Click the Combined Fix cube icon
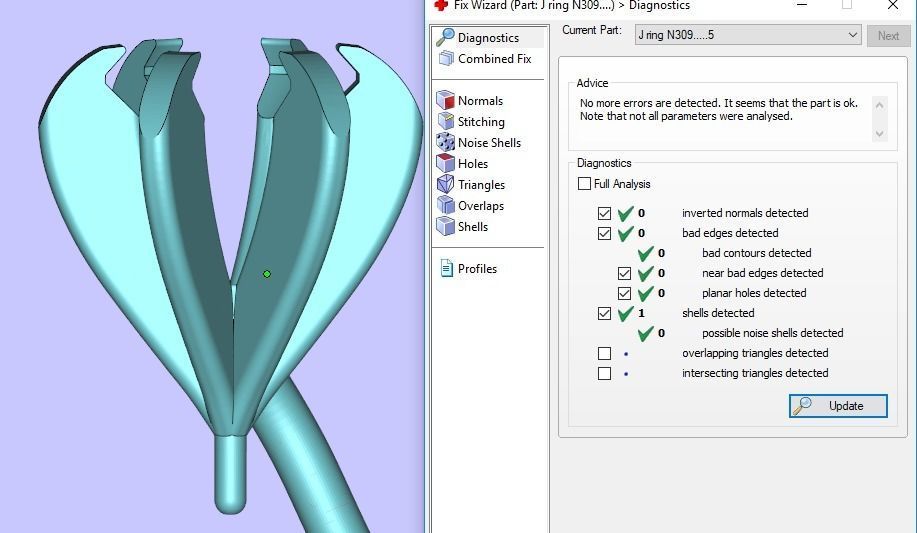Screen dimensions: 917x533 click(446, 59)
